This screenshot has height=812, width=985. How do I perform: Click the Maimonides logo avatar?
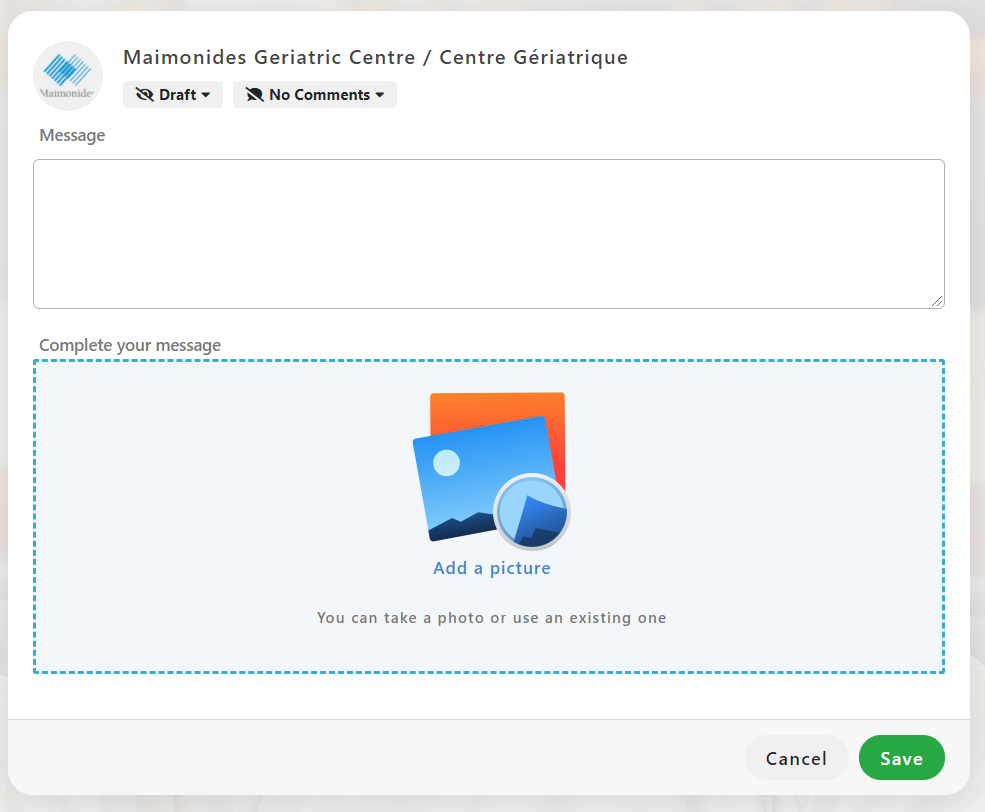(x=68, y=76)
